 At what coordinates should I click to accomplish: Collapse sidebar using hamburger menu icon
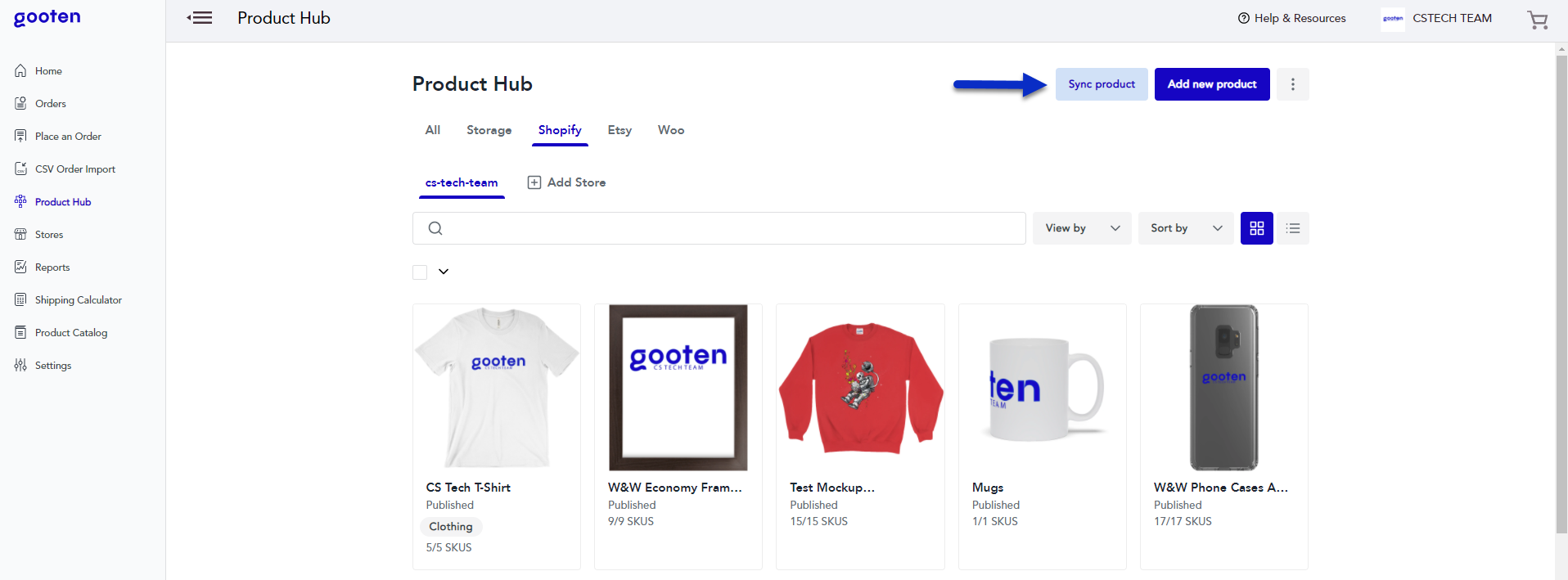tap(200, 18)
